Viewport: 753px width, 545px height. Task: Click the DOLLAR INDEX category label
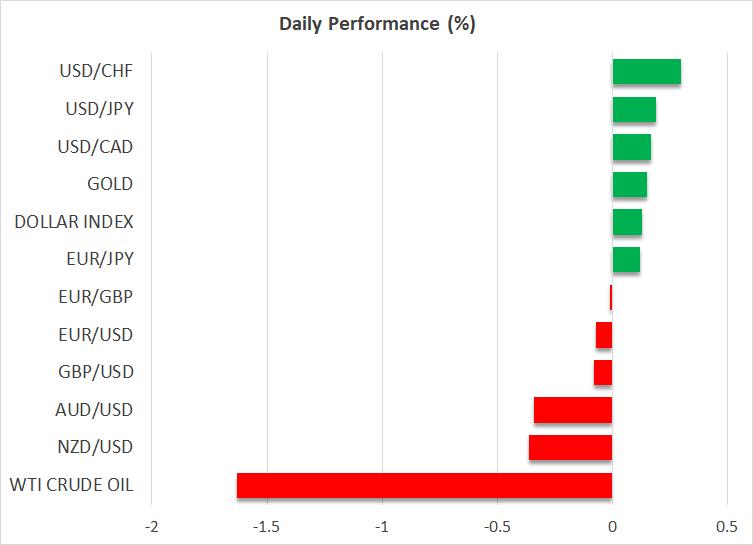coord(74,222)
